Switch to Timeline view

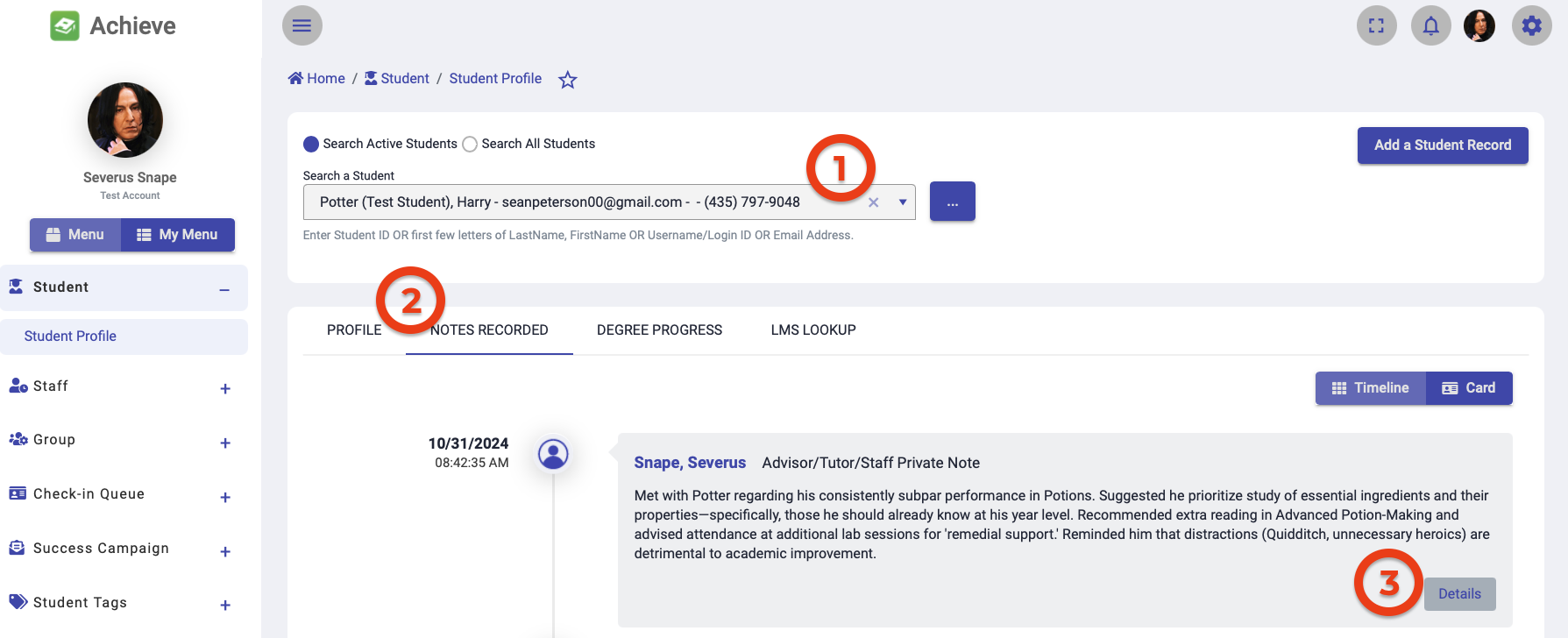point(1371,388)
